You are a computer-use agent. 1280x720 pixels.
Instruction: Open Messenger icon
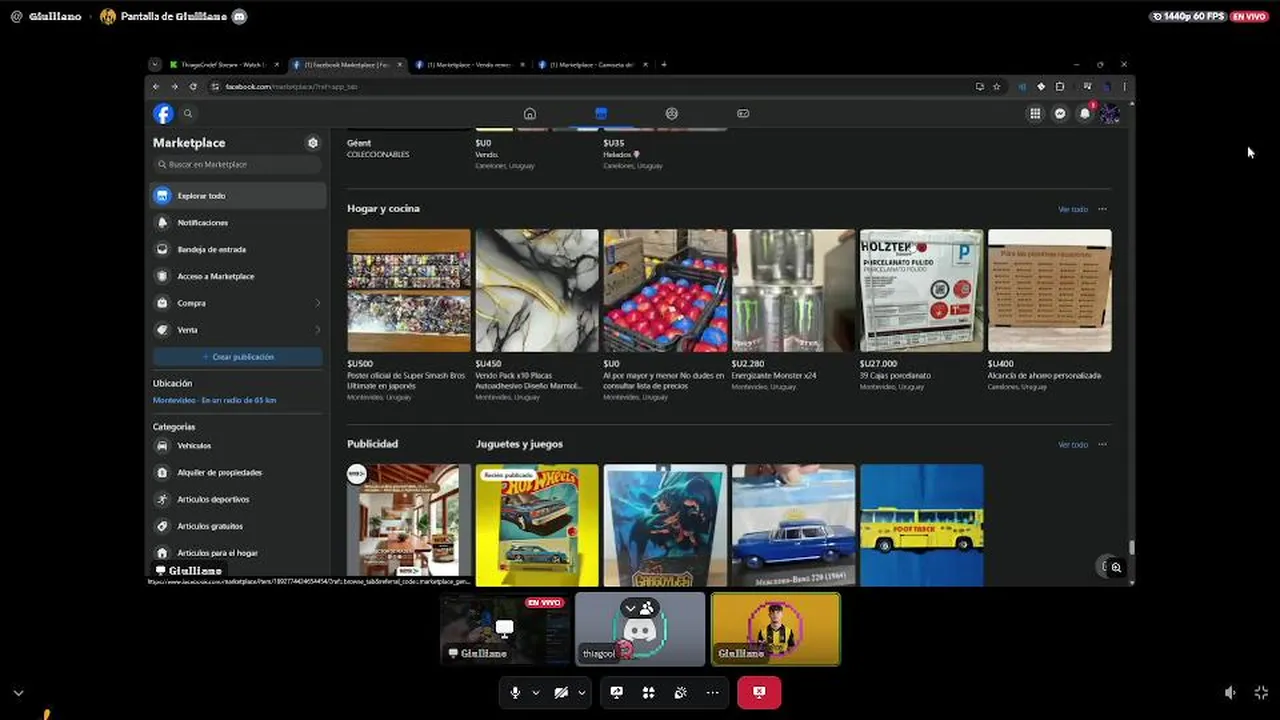(x=1060, y=114)
